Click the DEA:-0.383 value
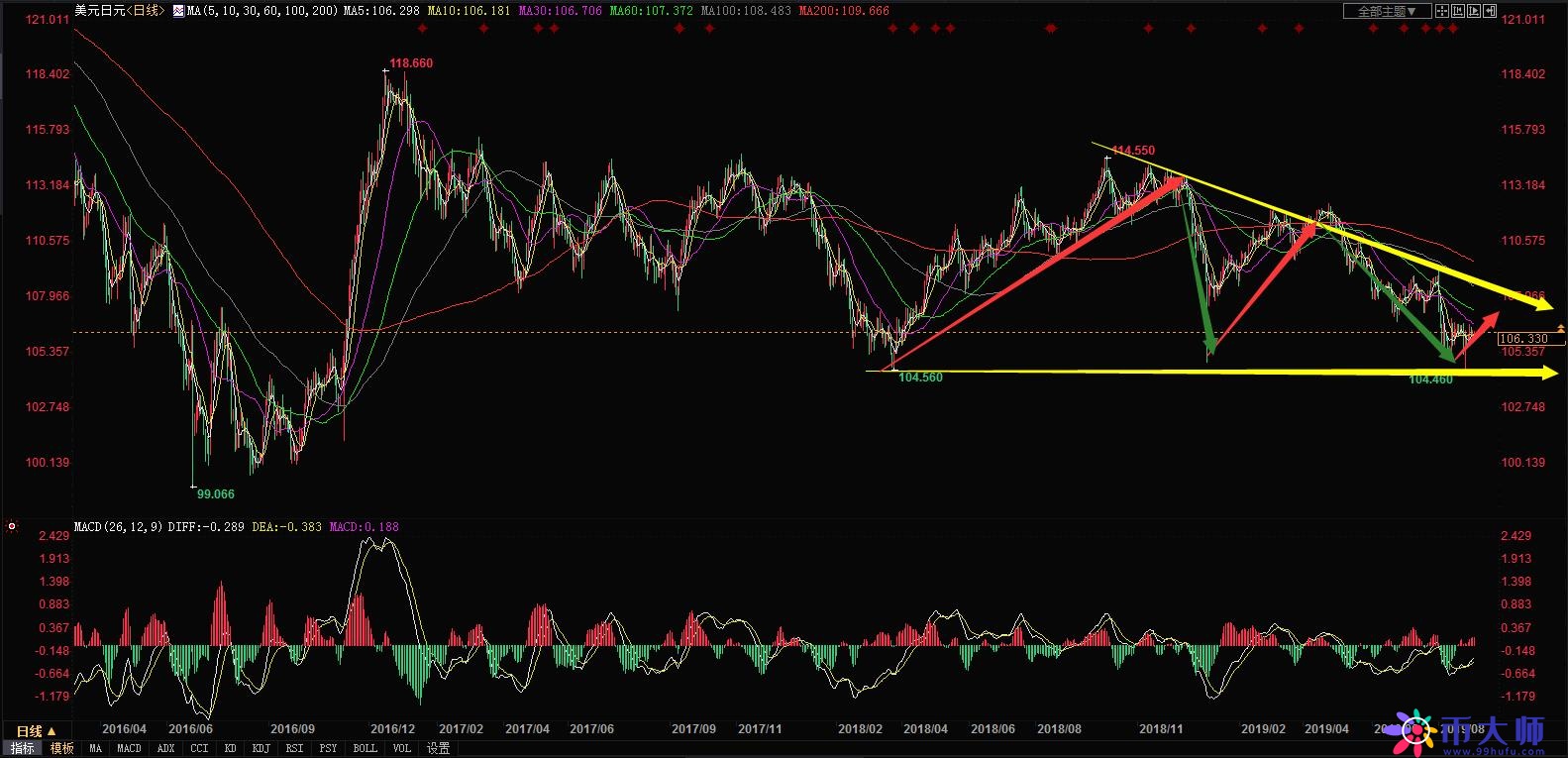Viewport: 1568px width, 758px height. click(x=287, y=526)
